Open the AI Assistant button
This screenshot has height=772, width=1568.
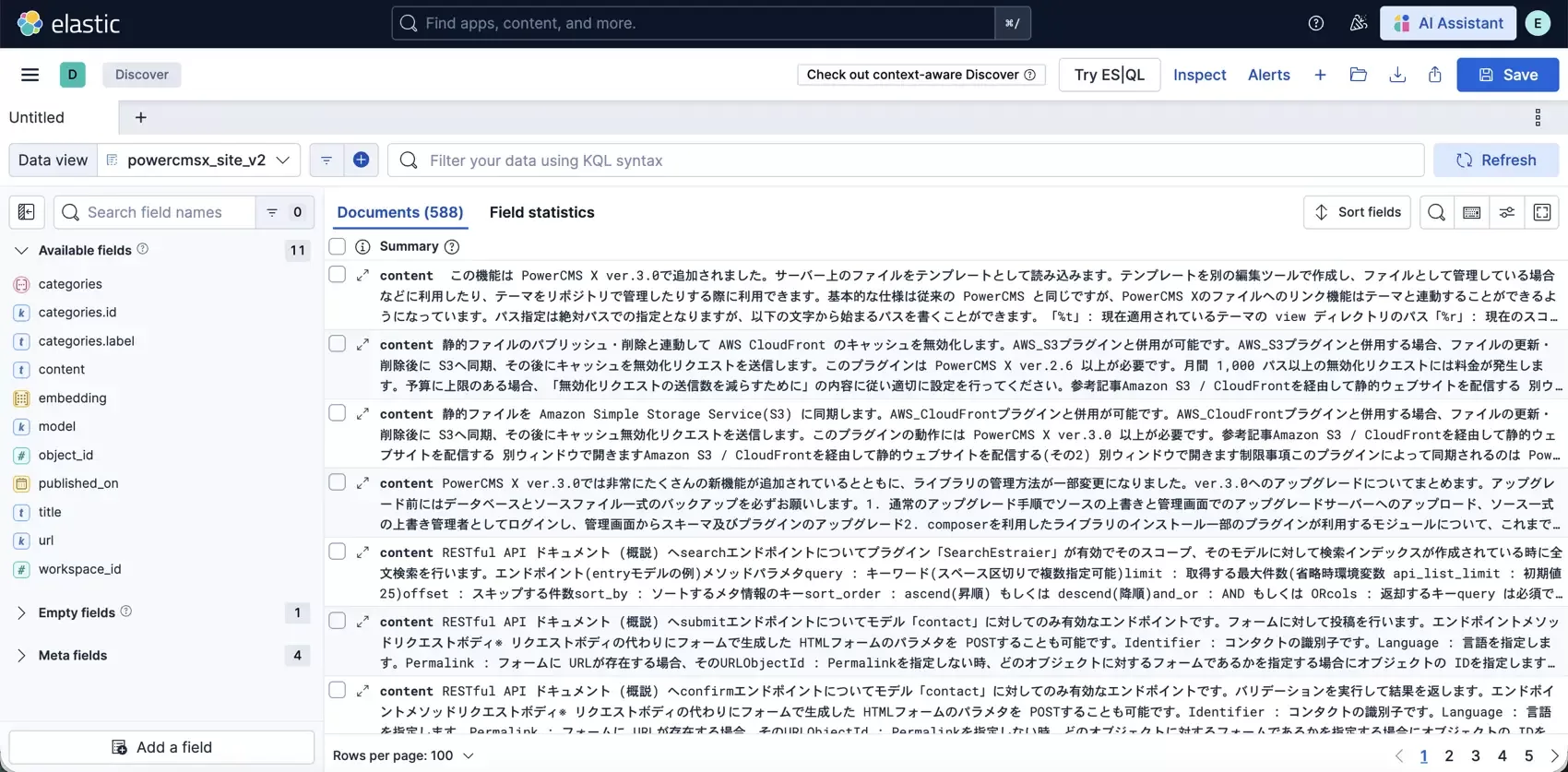click(x=1448, y=23)
